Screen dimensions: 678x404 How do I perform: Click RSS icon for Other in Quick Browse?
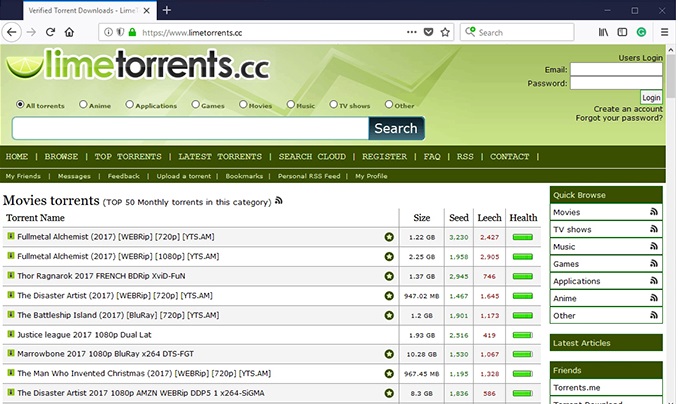click(x=653, y=315)
